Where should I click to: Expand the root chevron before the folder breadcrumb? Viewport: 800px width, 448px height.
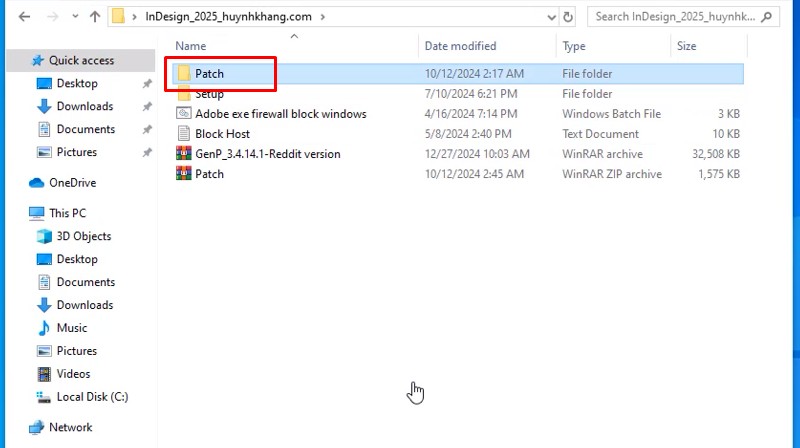pos(134,17)
